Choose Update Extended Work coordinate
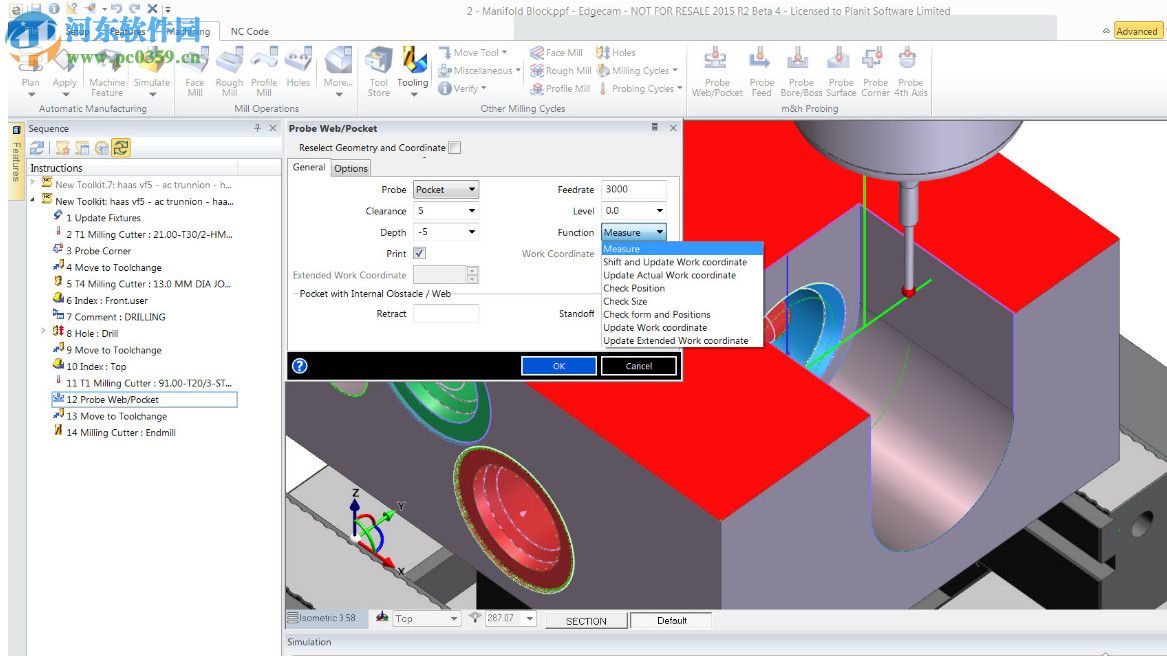Image resolution: width=1167 pixels, height=656 pixels. pos(676,340)
